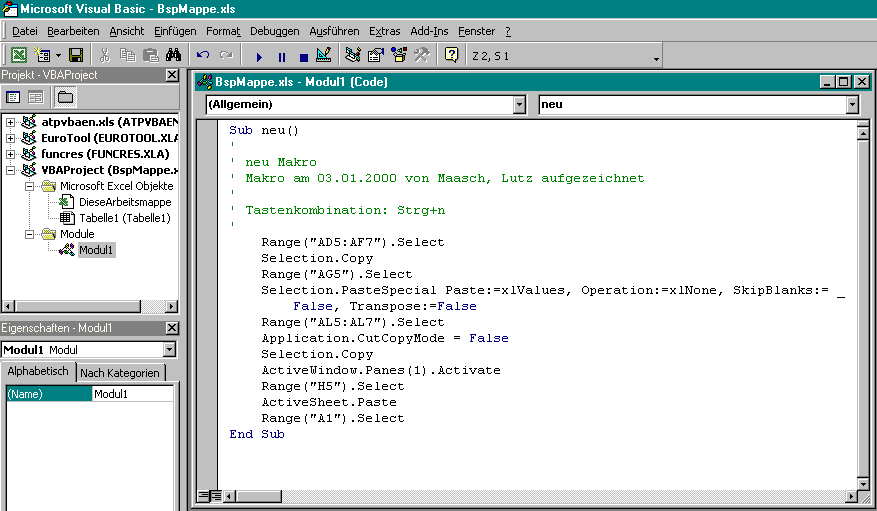Open the Toolbox icon
Screen dimensions: 877x511
click(422, 55)
